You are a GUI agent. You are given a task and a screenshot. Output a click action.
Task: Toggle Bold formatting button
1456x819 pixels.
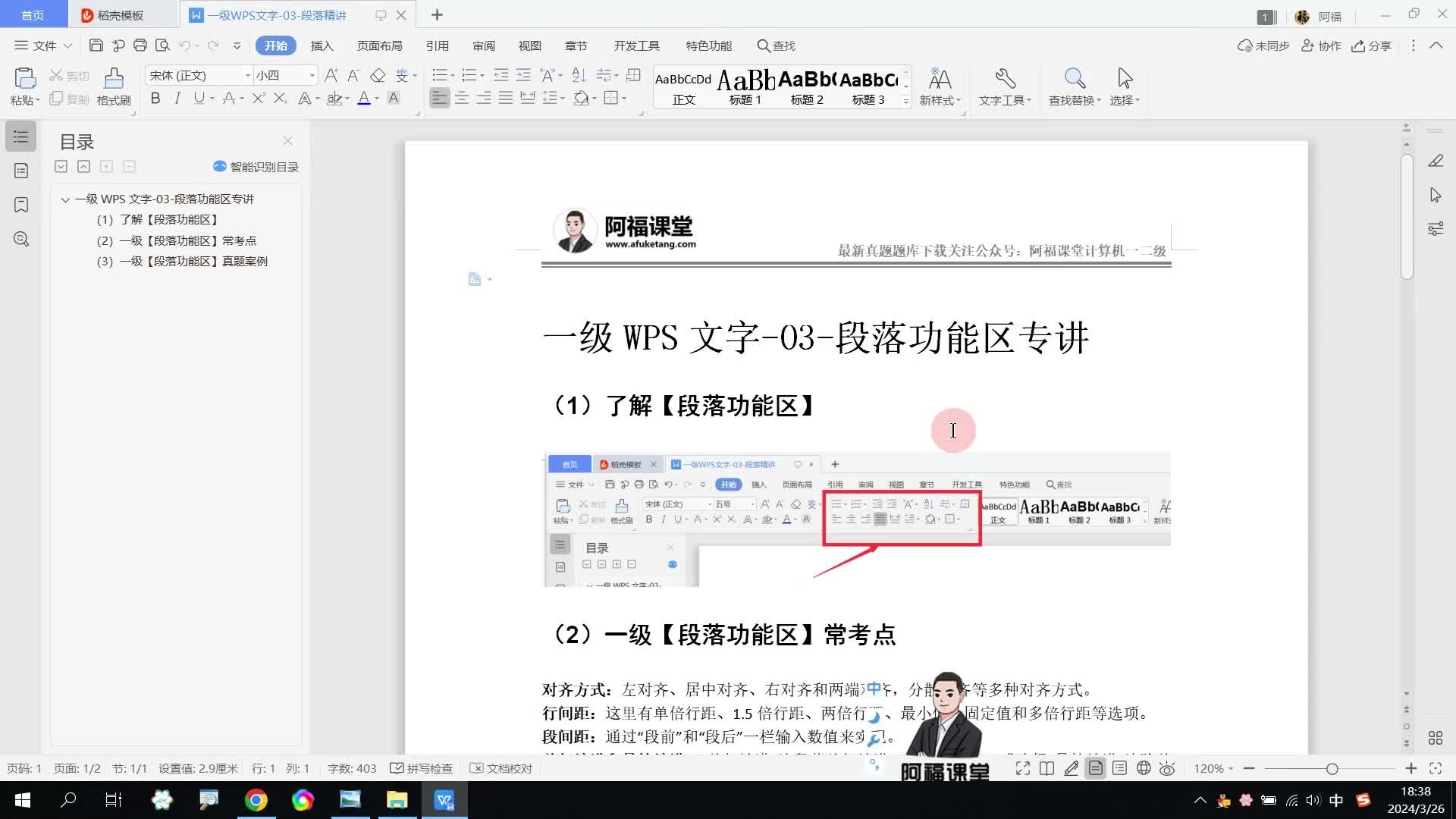pos(155,99)
